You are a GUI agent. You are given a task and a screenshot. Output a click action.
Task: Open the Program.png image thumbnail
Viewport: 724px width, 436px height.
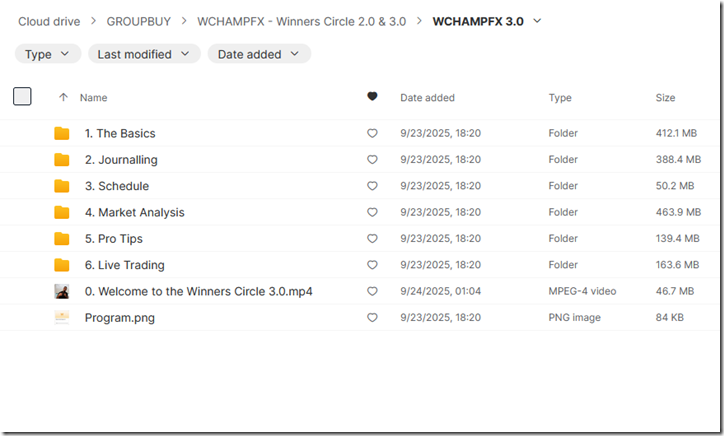[61, 317]
